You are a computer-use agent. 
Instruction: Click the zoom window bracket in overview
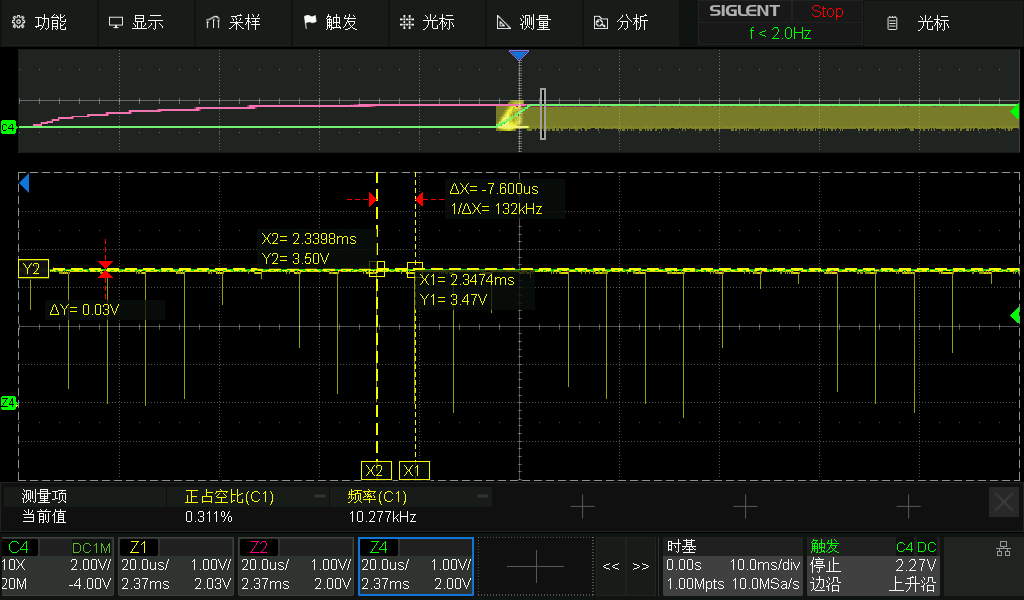pos(543,114)
